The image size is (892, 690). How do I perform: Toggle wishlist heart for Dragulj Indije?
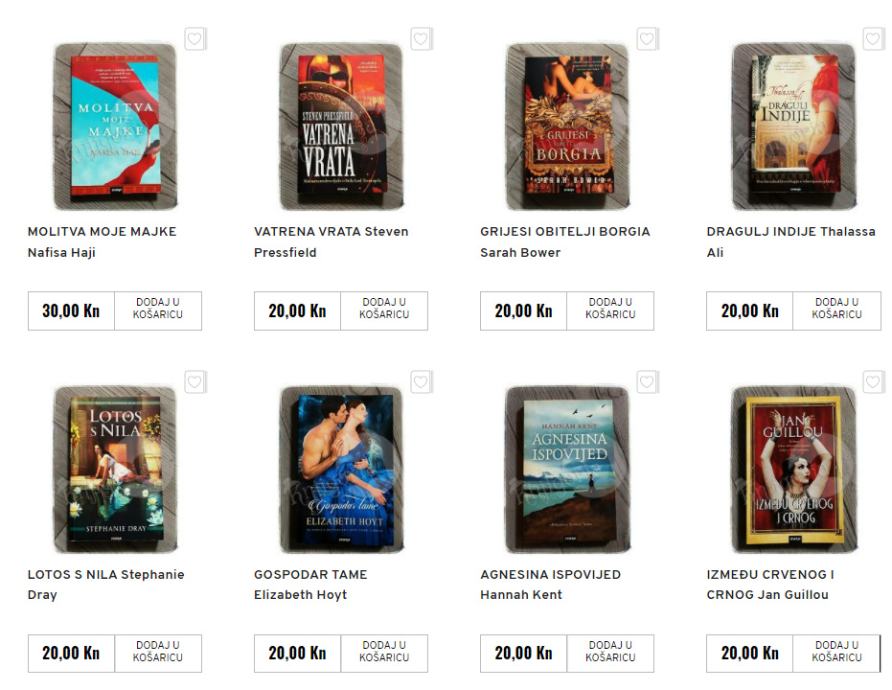873,39
